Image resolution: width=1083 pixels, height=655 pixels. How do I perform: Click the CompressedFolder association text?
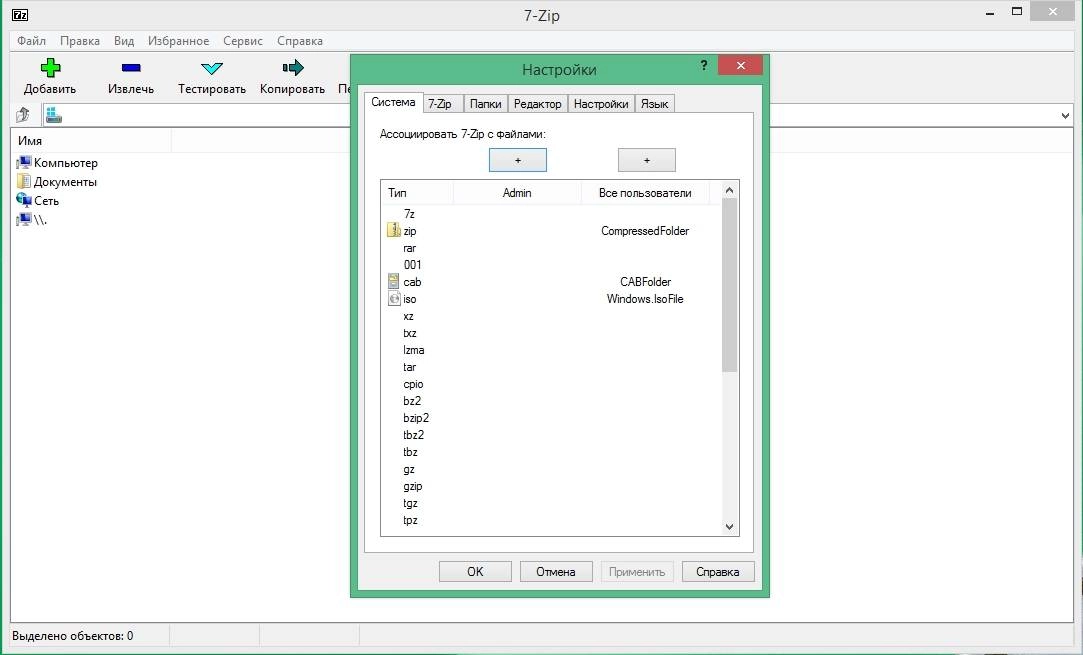pyautogui.click(x=645, y=231)
